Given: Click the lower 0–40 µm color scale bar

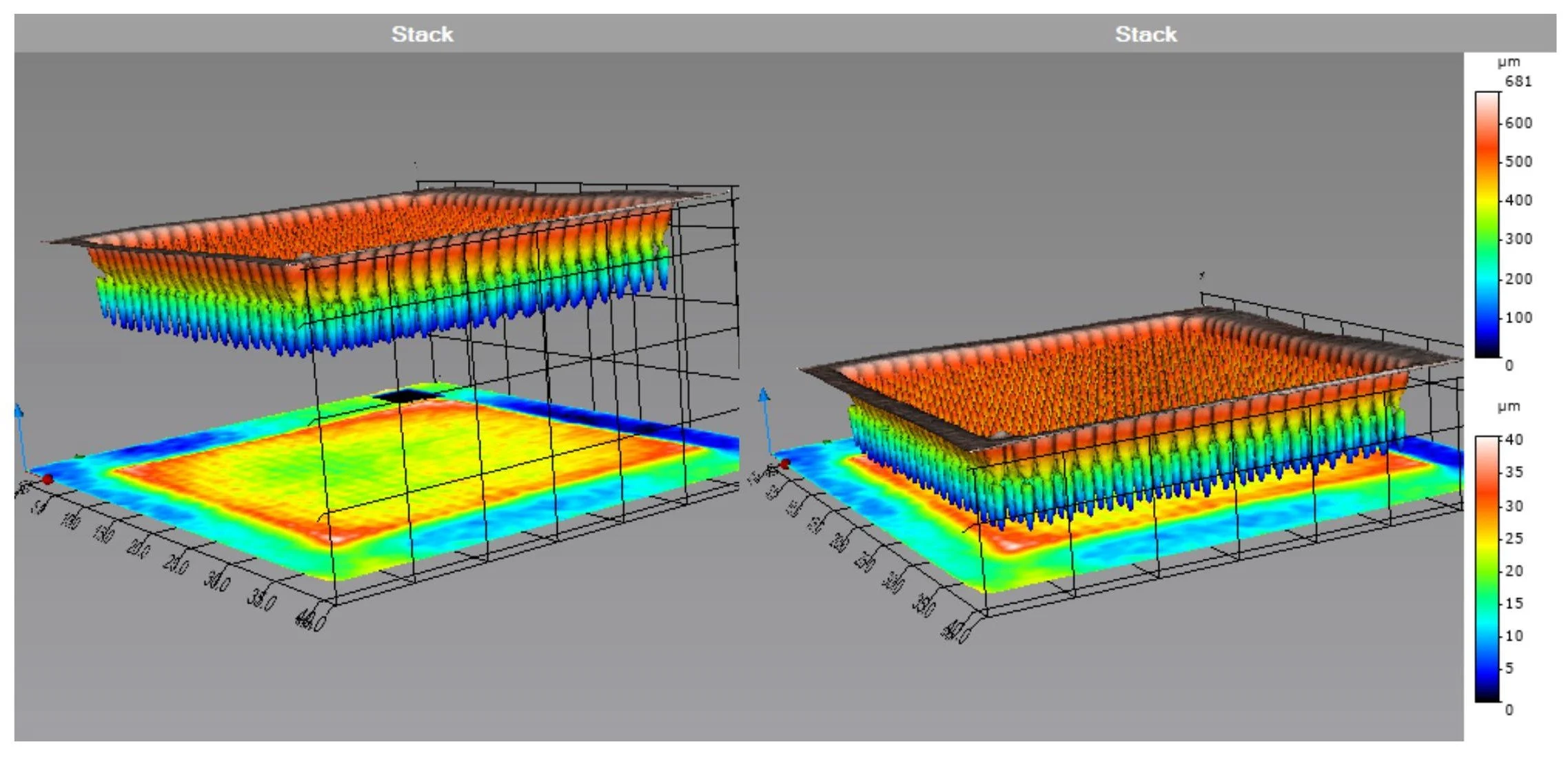Looking at the screenshot, I should 1487,568.
